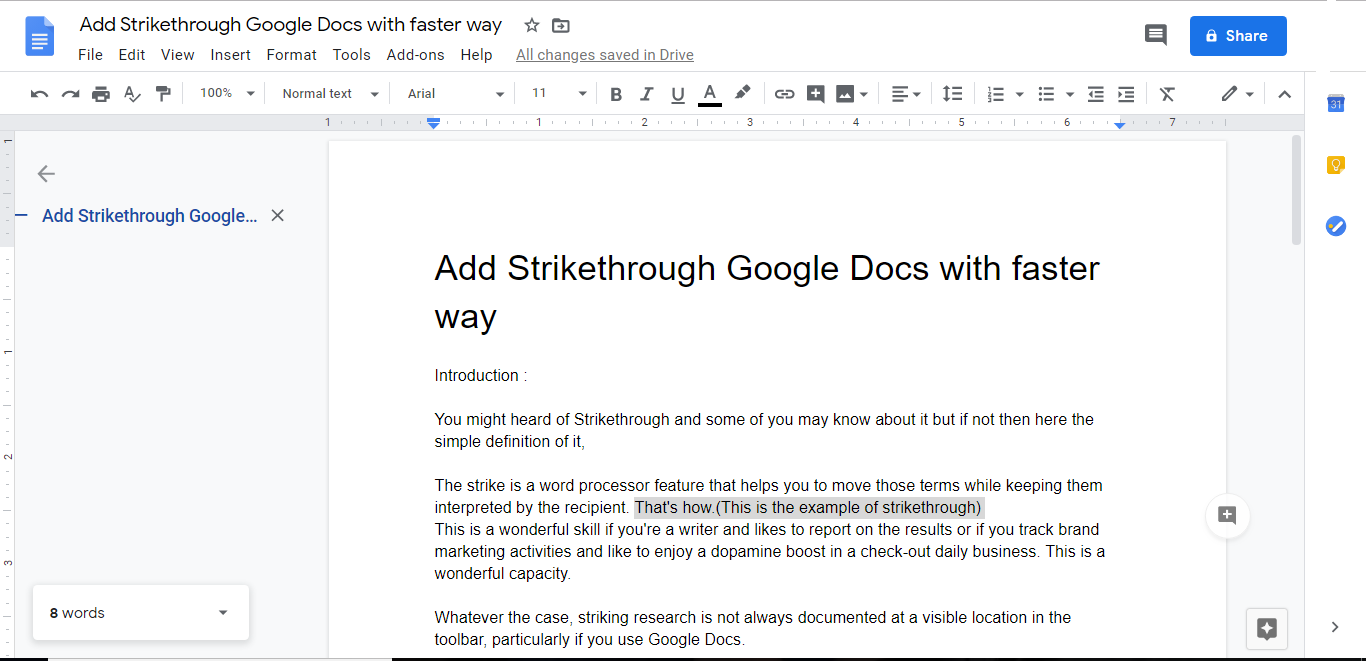The width and height of the screenshot is (1366, 661).
Task: Open the Insert menu
Action: (x=231, y=55)
